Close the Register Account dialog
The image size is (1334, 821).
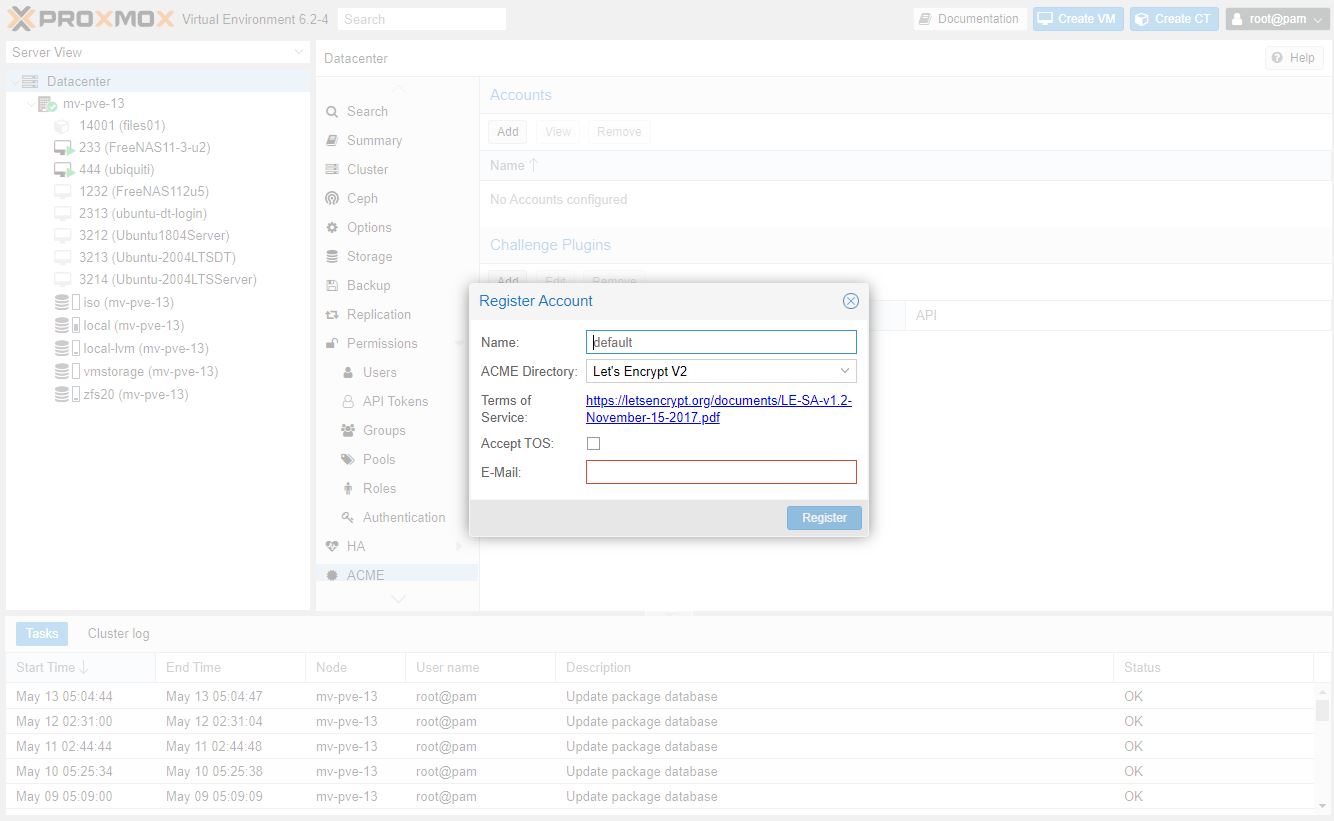tap(850, 301)
